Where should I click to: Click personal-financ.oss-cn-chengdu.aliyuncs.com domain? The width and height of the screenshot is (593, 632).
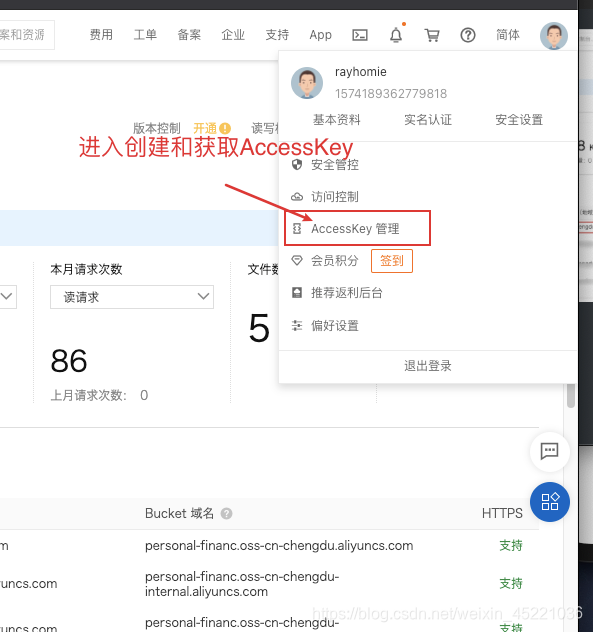[x=279, y=545]
